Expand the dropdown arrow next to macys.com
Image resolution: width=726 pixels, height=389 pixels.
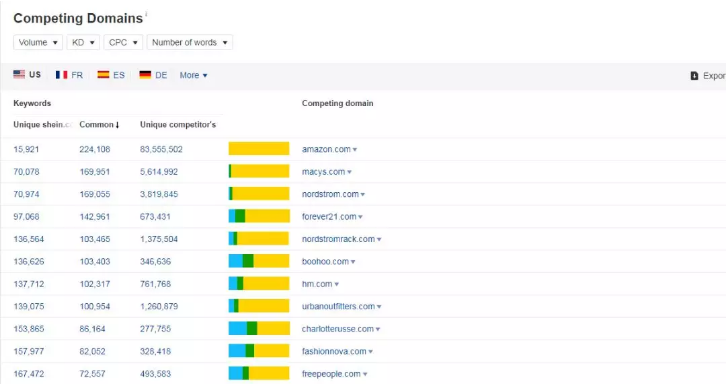[x=349, y=172]
